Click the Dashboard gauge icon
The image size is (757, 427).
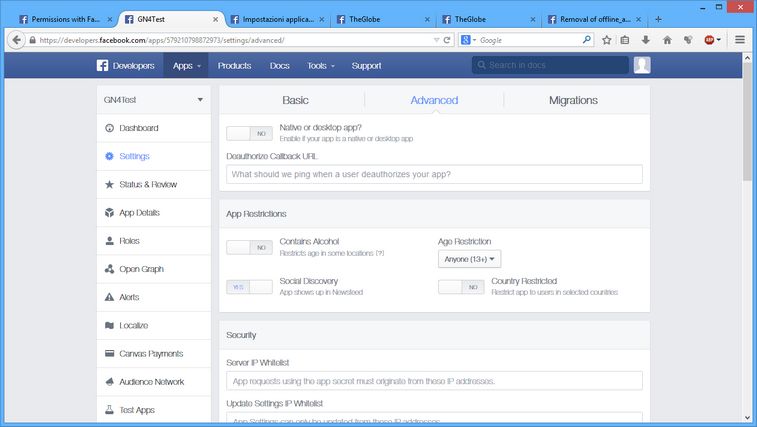point(110,128)
